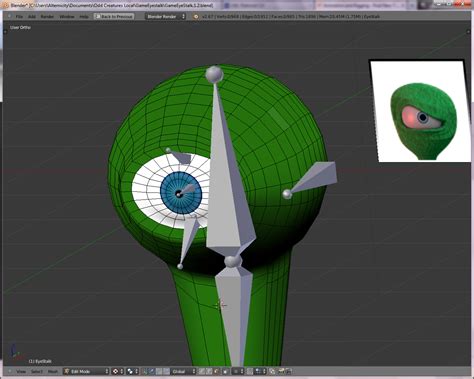Open the Mesh menu in the 3D viewport header

click(52, 371)
